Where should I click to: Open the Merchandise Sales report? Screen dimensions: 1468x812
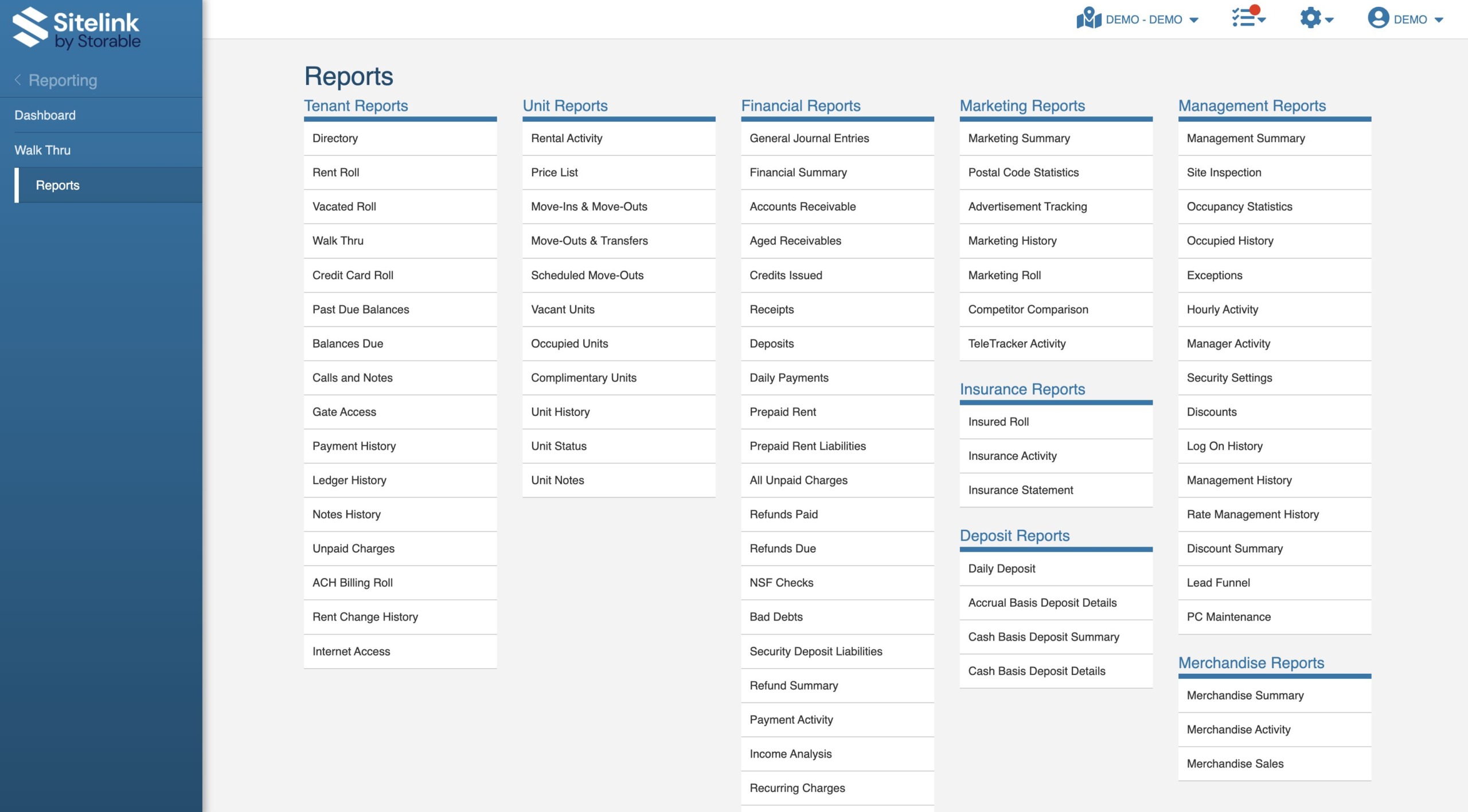(x=1235, y=764)
